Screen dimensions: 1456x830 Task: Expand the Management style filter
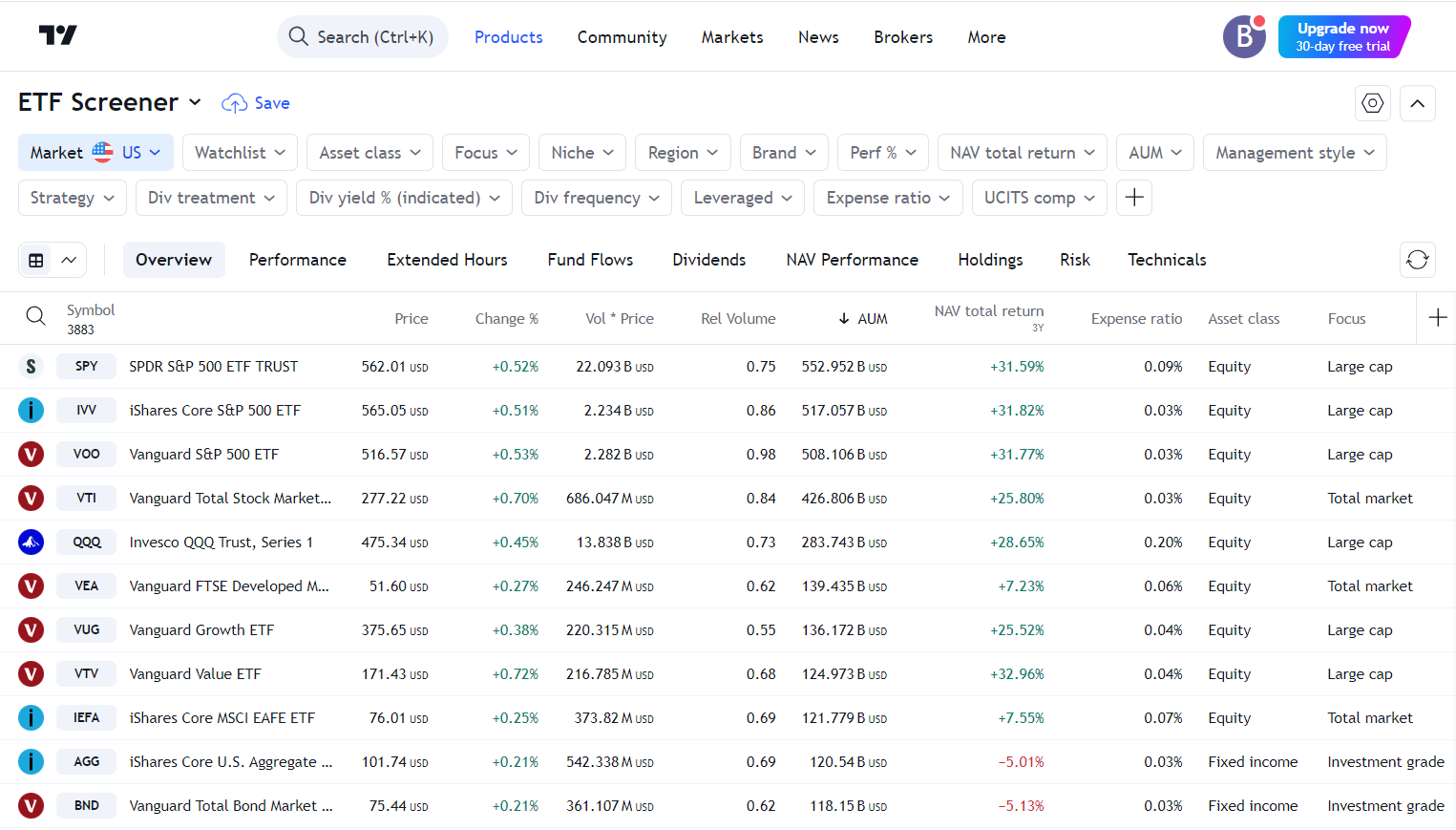pyautogui.click(x=1295, y=153)
